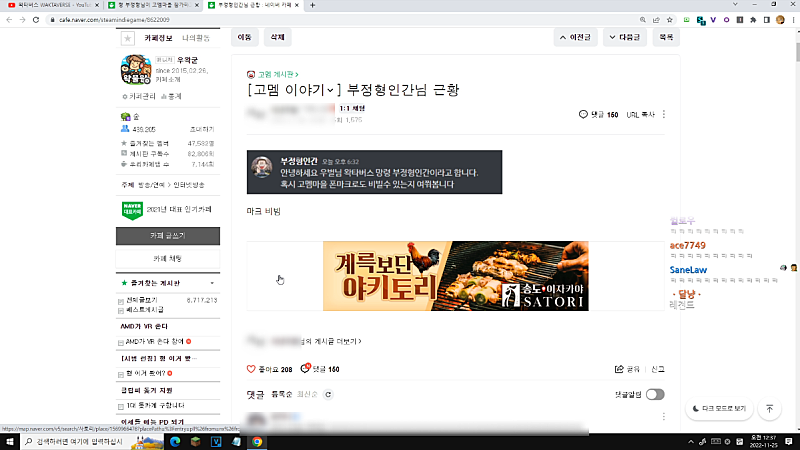Click URL 복사 link
Screen dimensions: 800x450
[x=640, y=115]
